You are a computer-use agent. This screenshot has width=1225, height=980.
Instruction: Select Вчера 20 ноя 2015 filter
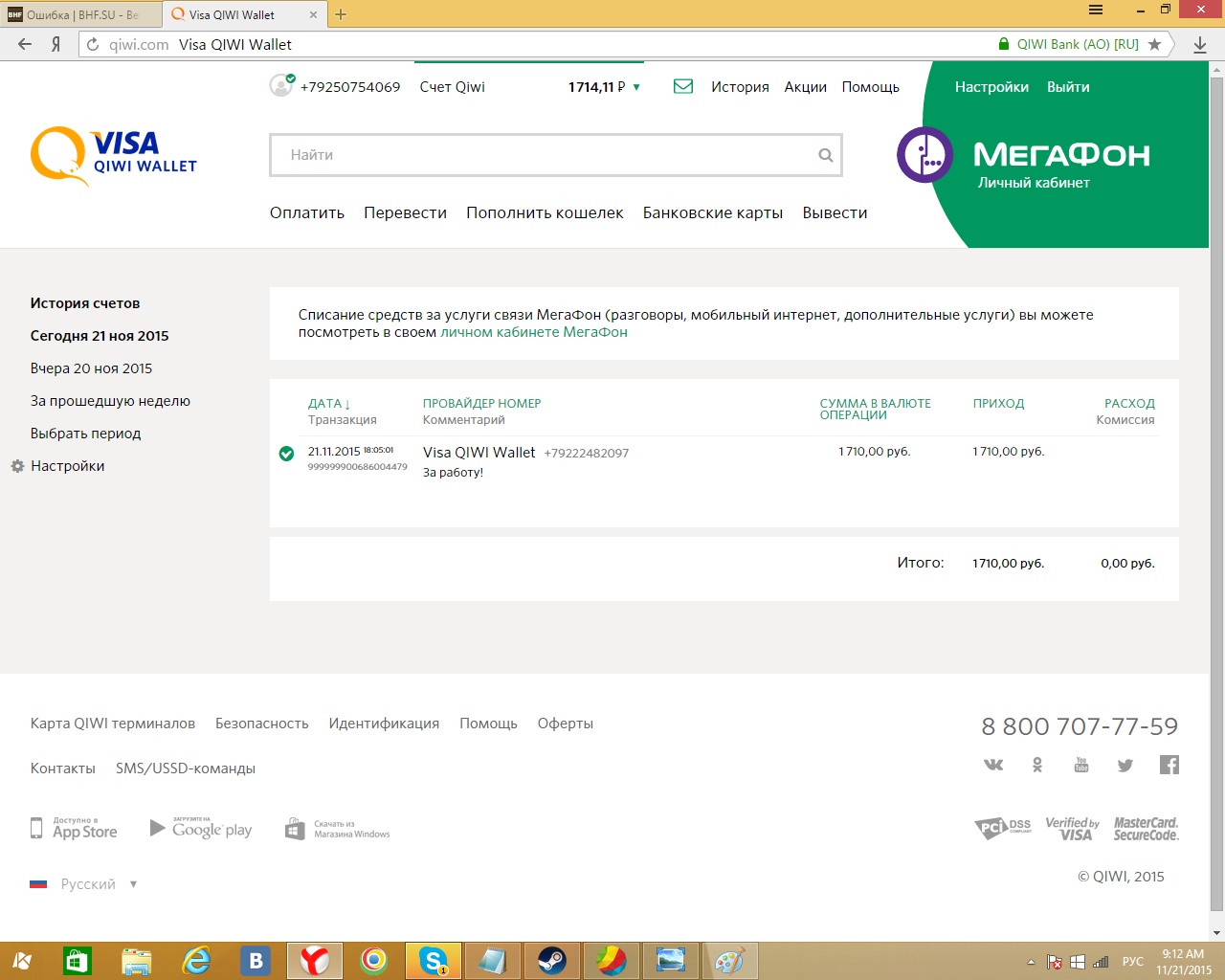click(x=91, y=368)
